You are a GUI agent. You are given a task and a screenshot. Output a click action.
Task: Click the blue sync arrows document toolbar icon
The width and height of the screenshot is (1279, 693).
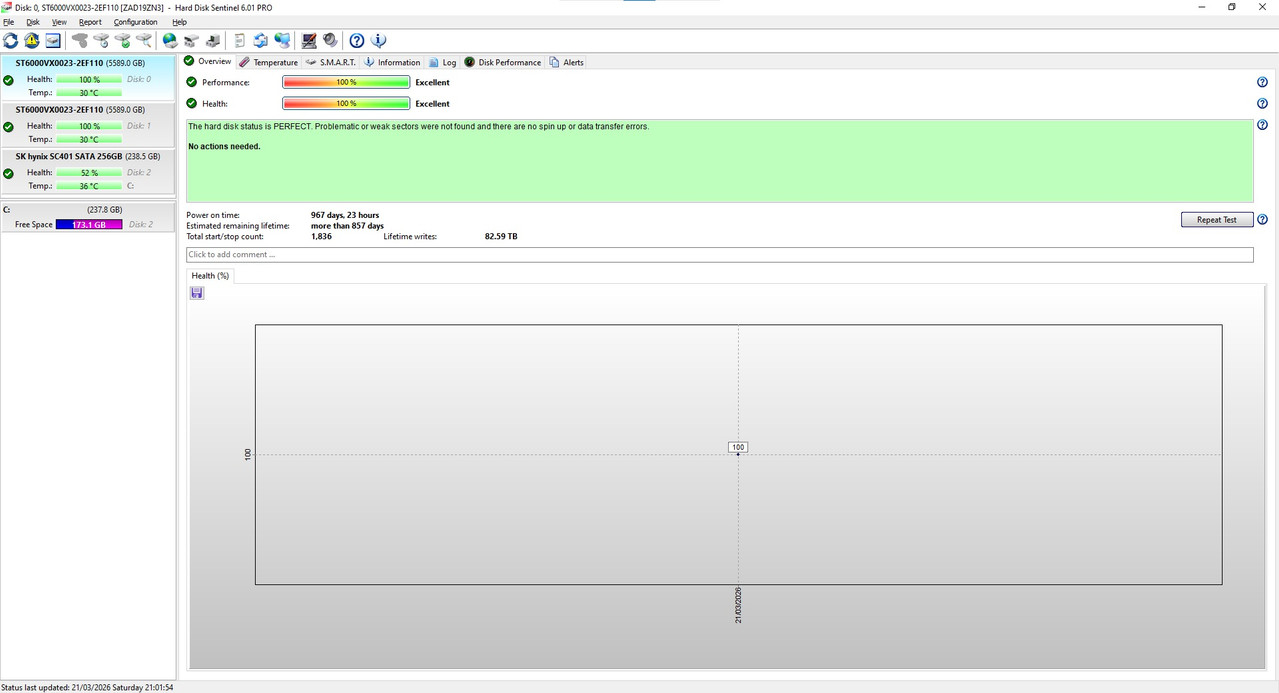coord(261,40)
